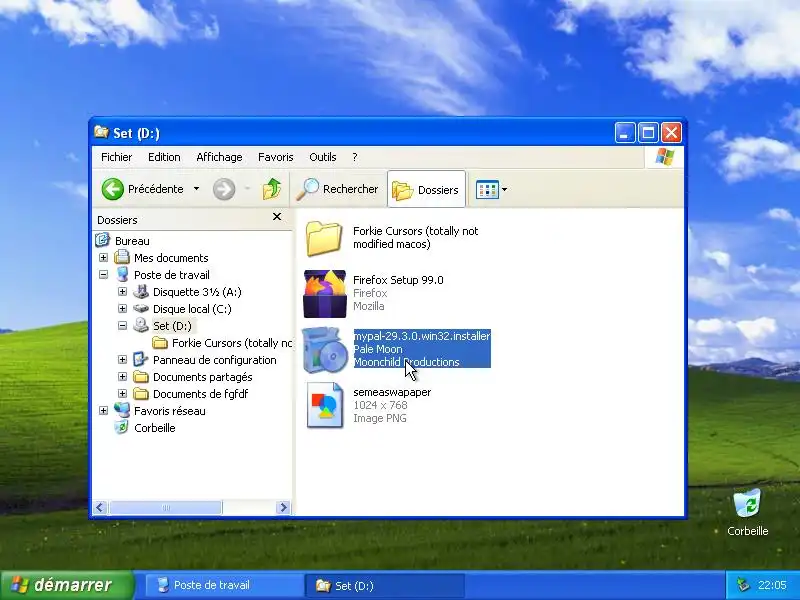
Task: Expand the Documents de fgfdf node
Action: [x=122, y=394]
